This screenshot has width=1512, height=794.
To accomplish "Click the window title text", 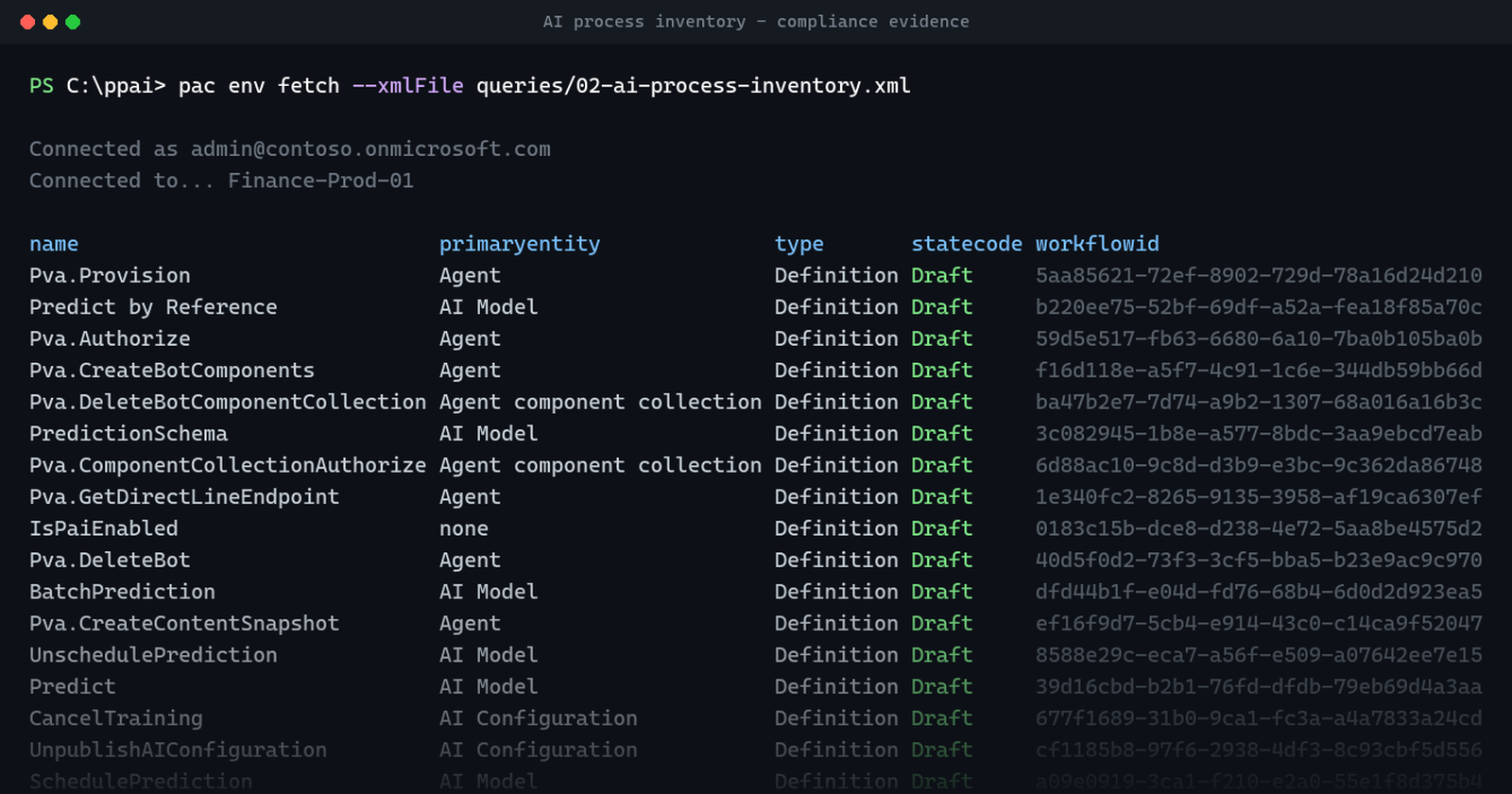I will coord(756,22).
